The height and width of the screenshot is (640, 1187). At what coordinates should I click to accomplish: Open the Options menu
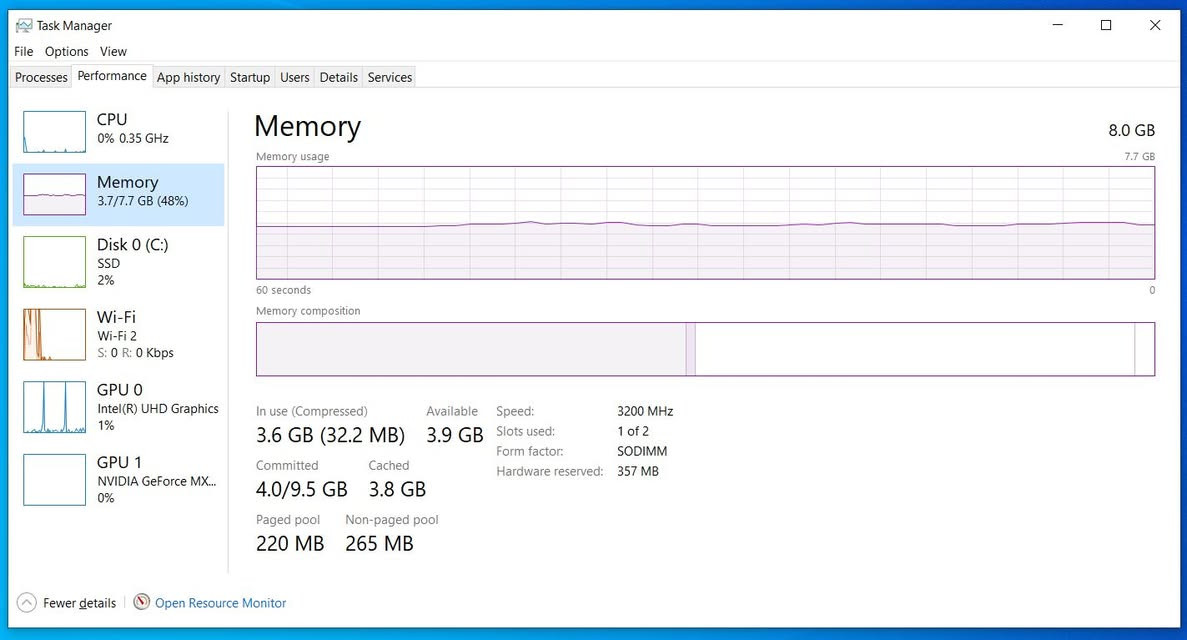pos(67,52)
